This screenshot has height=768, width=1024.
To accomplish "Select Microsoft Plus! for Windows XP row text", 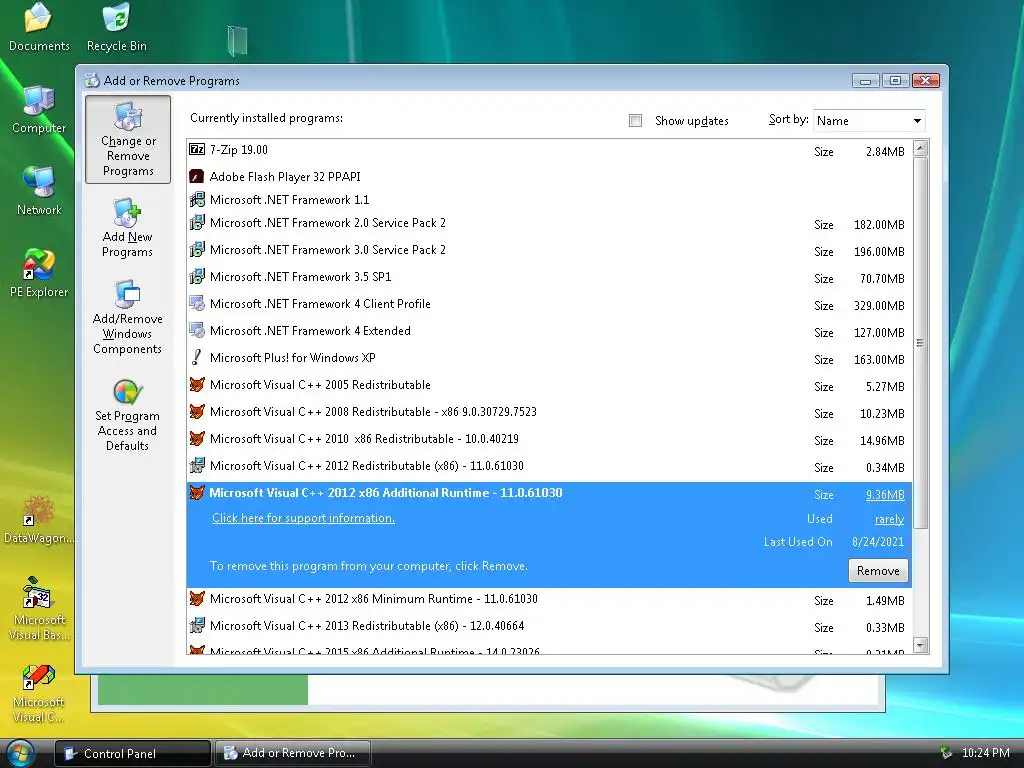I will point(293,357).
